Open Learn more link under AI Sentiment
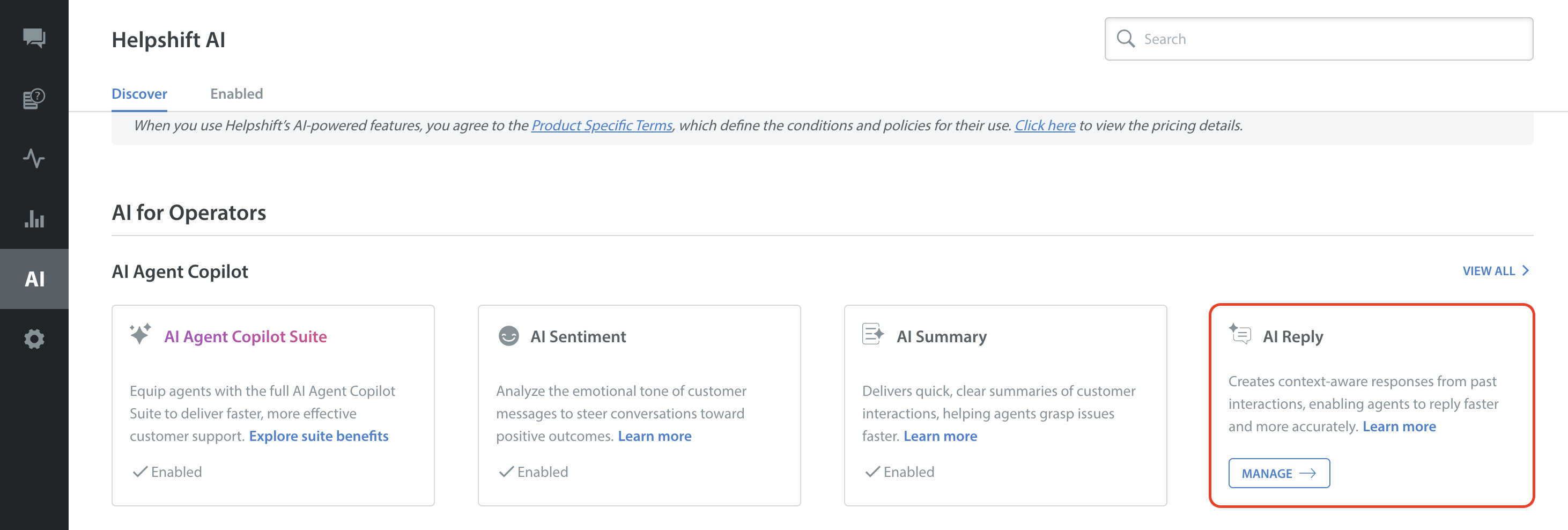Screen dimensions: 1568x530 [654, 436]
